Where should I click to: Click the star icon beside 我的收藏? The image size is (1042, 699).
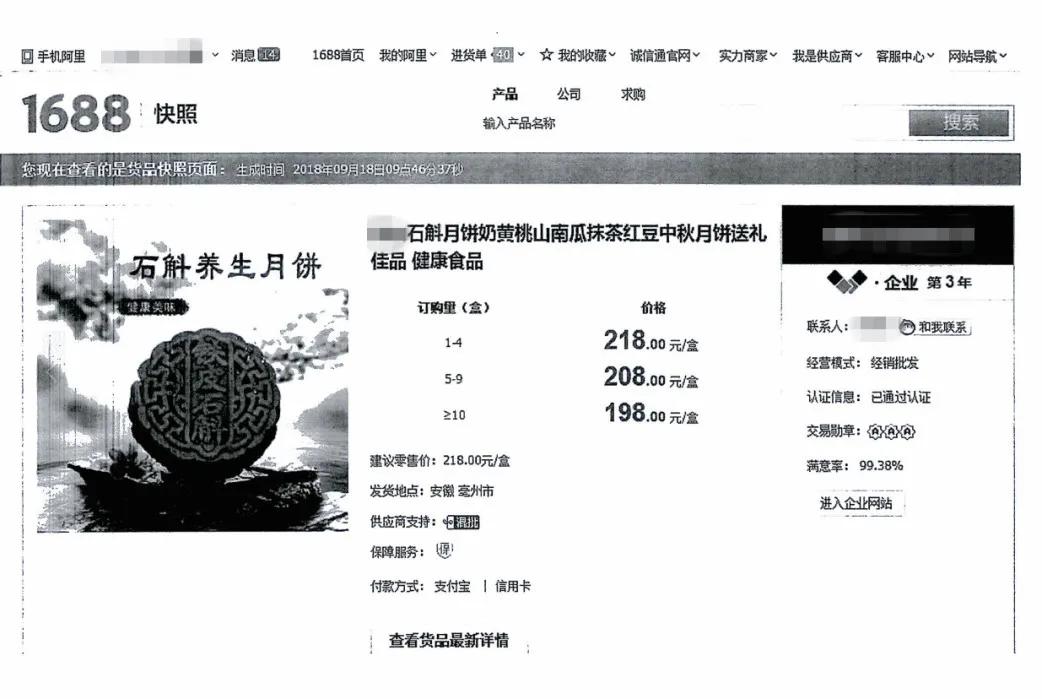544,54
